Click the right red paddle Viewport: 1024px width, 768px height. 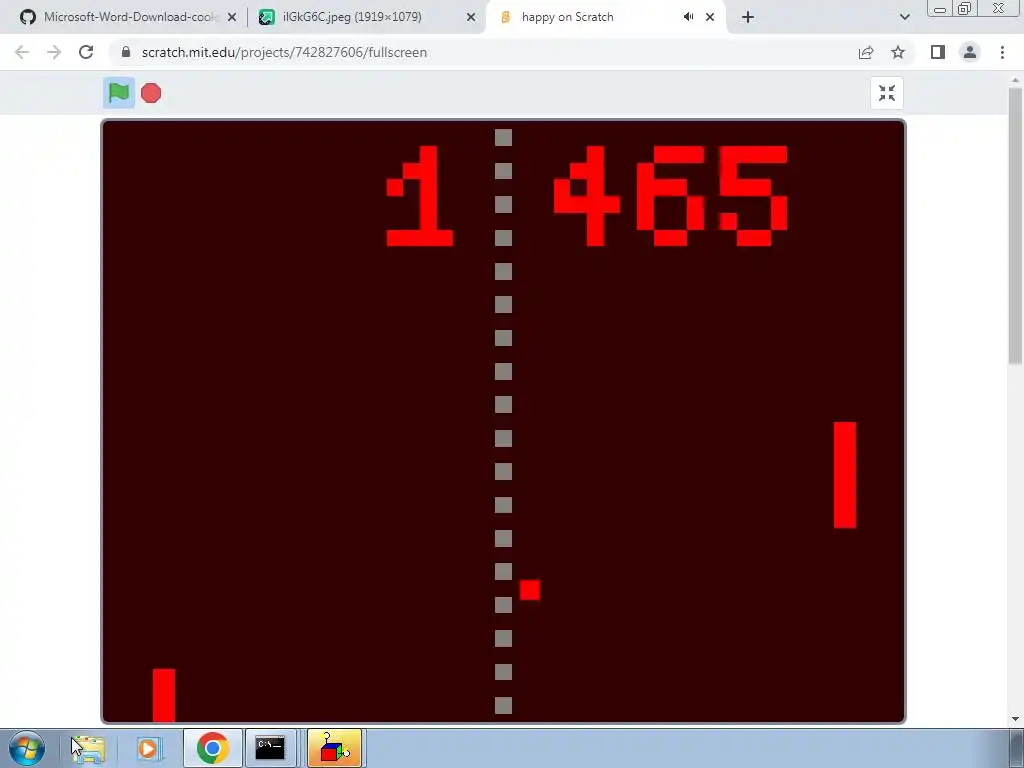tap(845, 475)
